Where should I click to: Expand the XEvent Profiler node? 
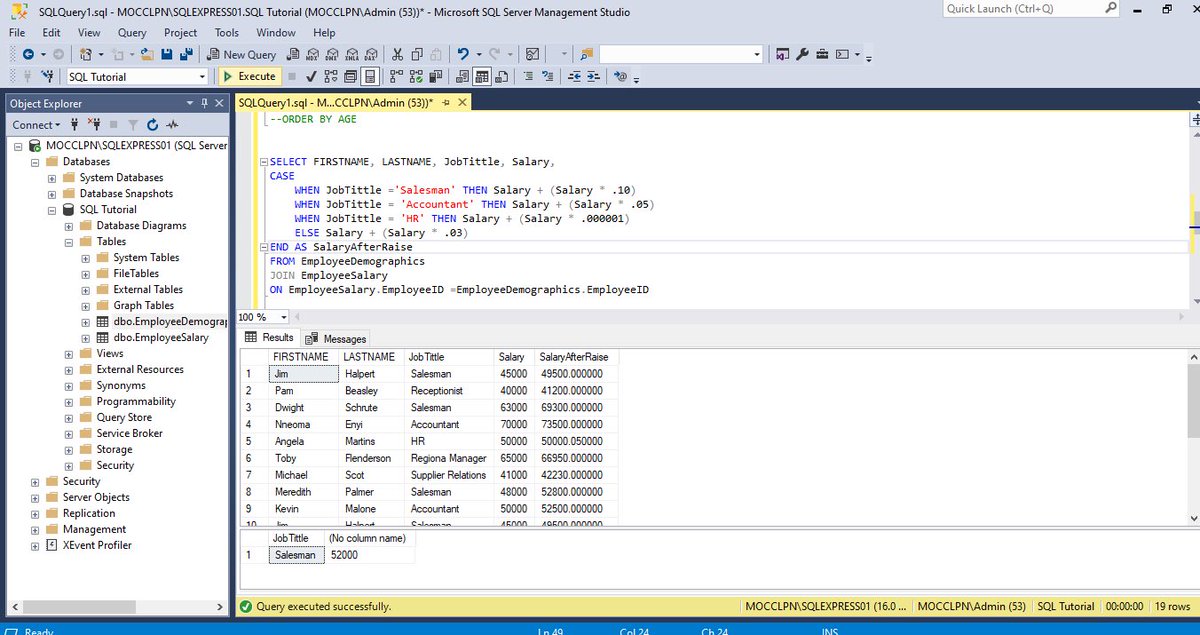[36, 545]
